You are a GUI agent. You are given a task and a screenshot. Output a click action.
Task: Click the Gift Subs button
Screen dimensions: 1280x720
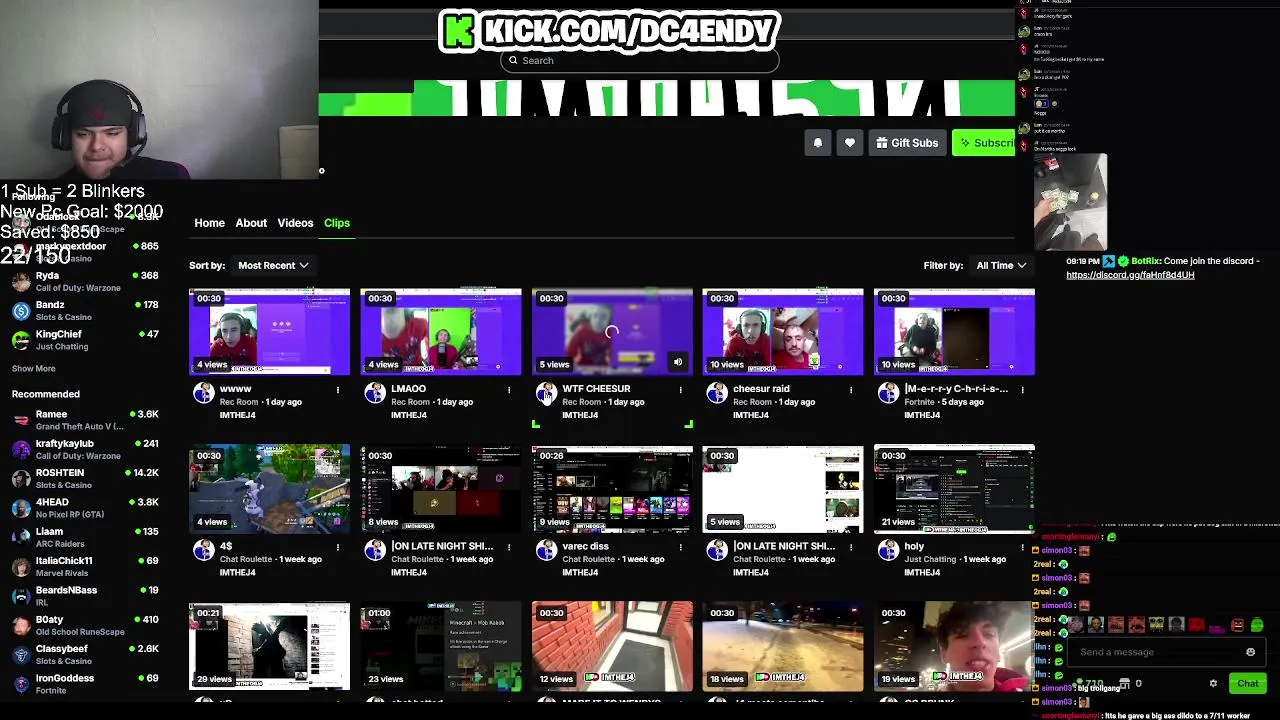point(907,143)
